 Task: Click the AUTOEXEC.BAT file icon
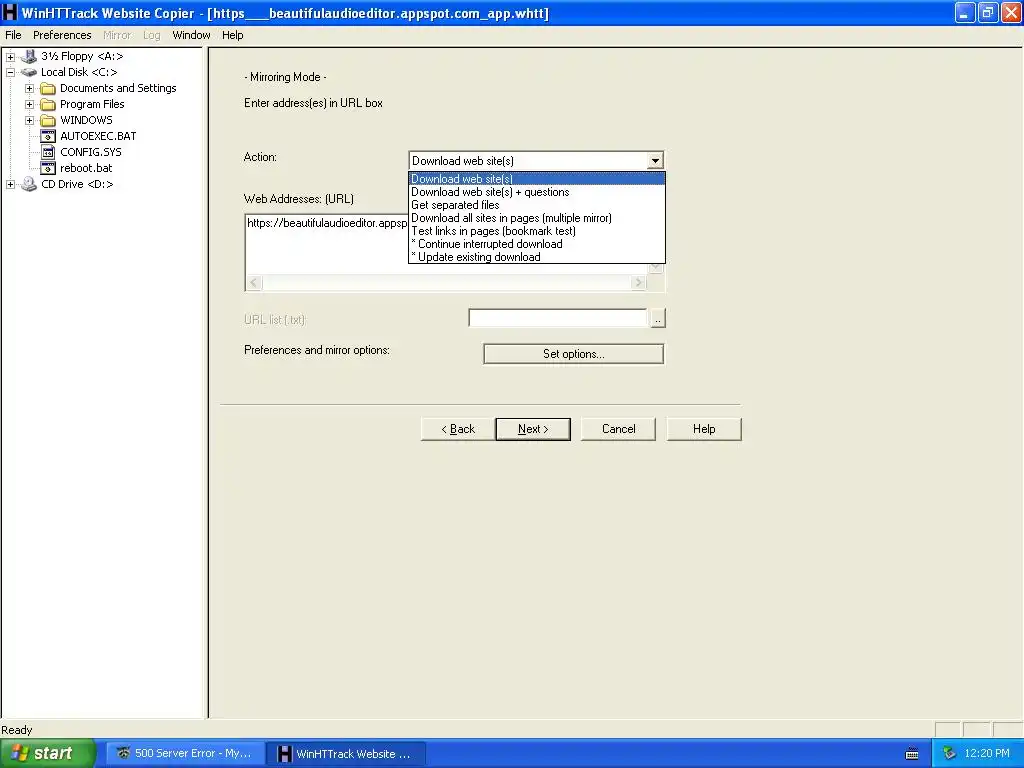48,136
